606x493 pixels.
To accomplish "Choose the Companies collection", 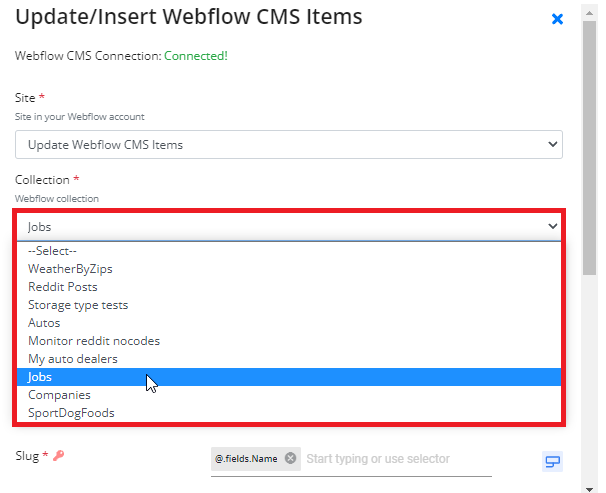I will point(289,395).
